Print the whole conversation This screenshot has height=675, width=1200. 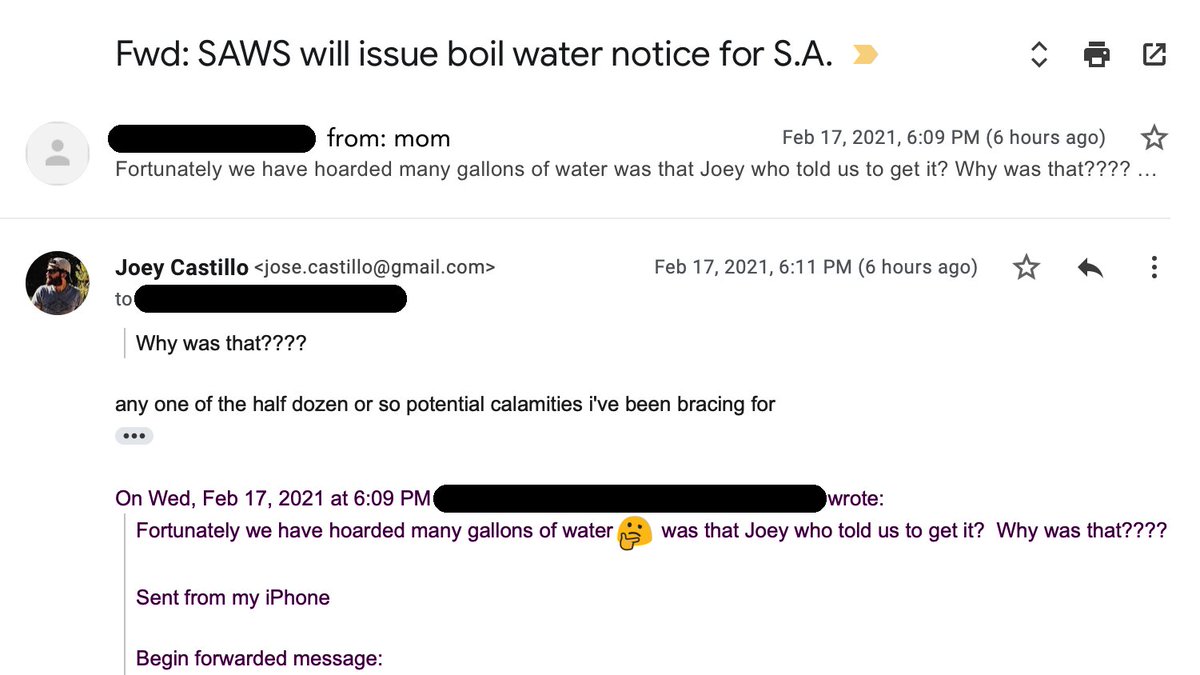click(x=1097, y=55)
